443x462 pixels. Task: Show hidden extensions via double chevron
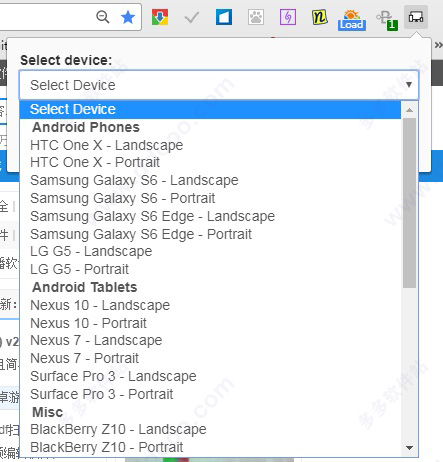coord(439,45)
